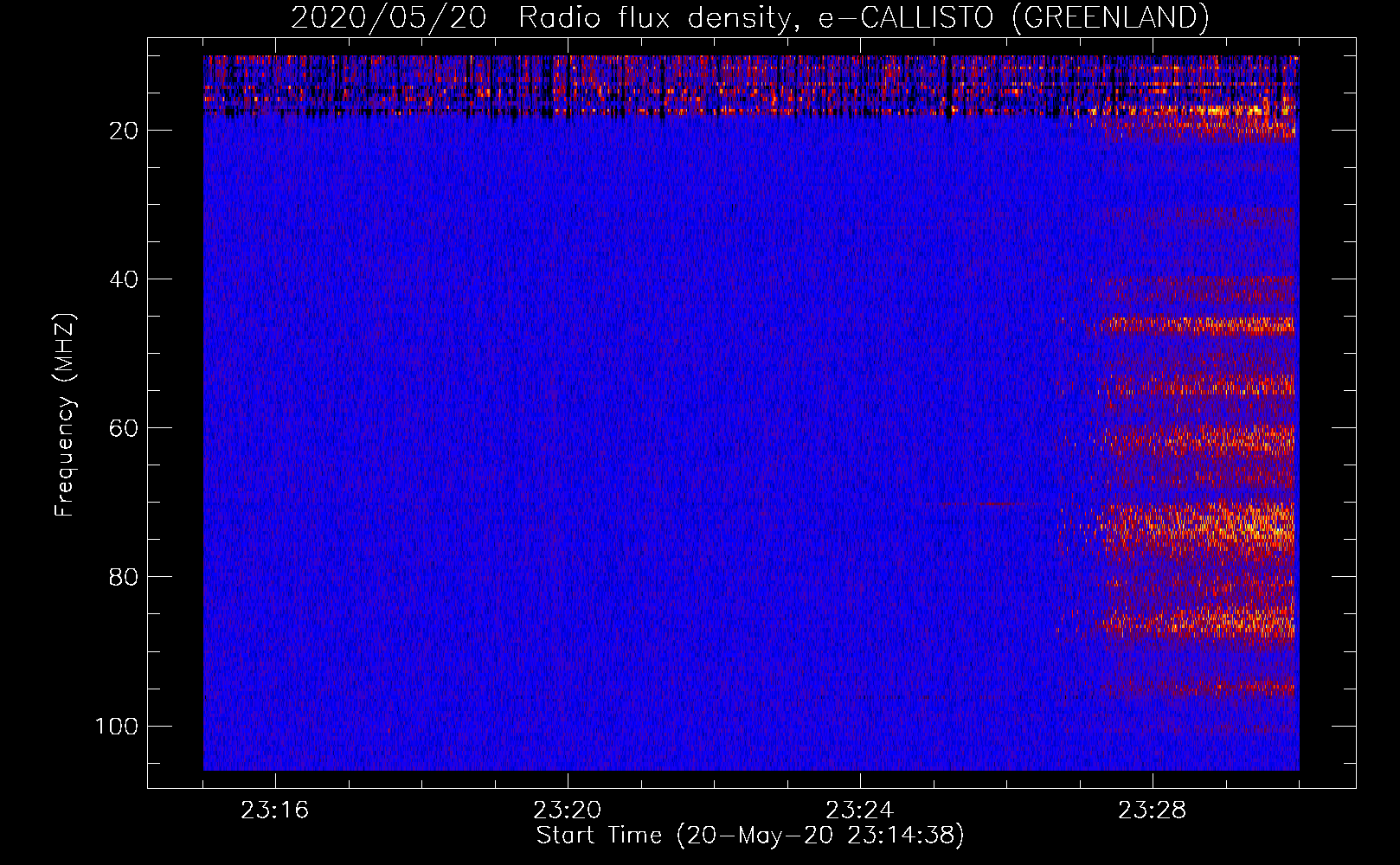
Task: Click the 40 frequency tick label
Action: click(124, 279)
